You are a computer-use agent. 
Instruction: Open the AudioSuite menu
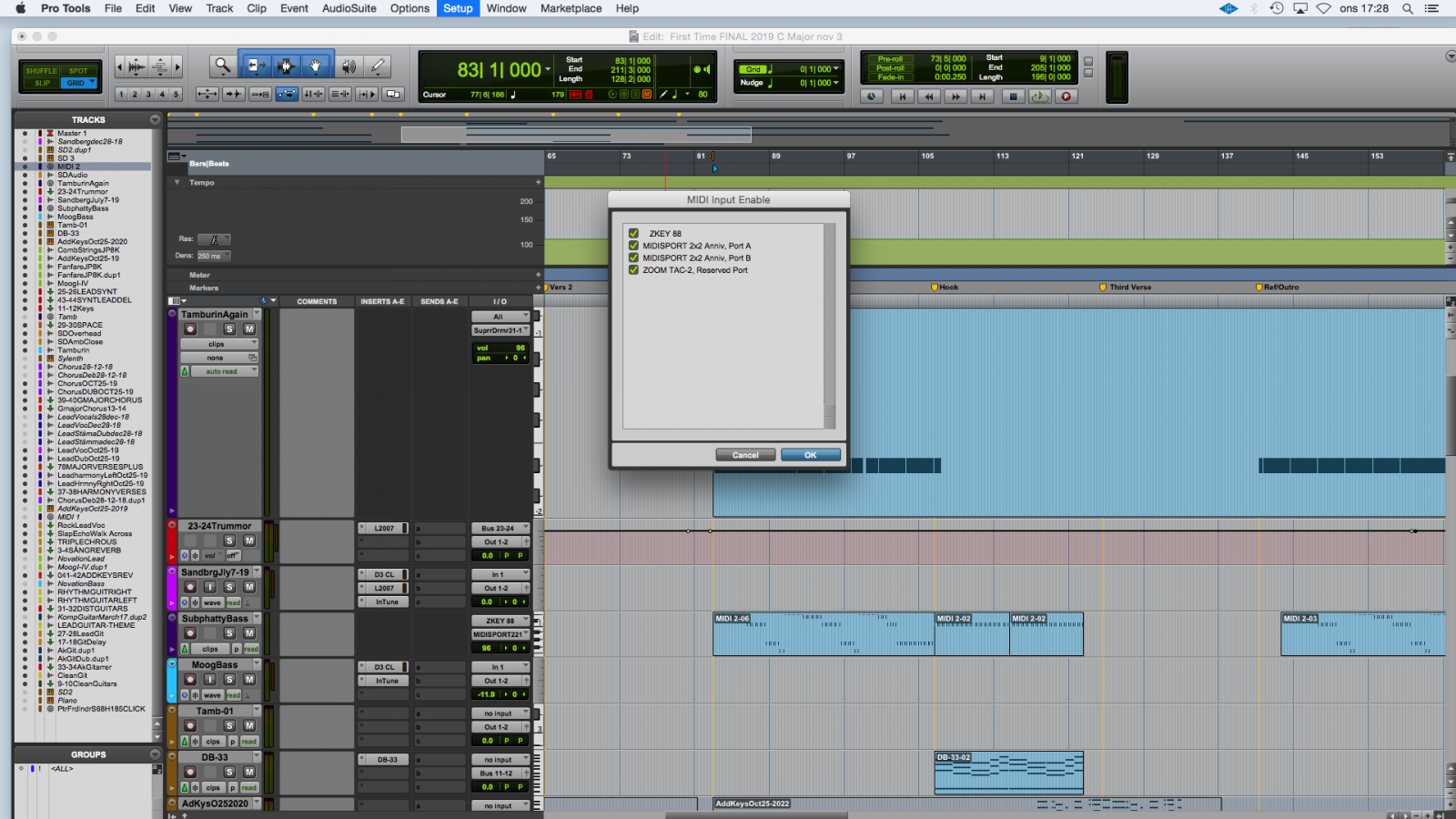349,8
